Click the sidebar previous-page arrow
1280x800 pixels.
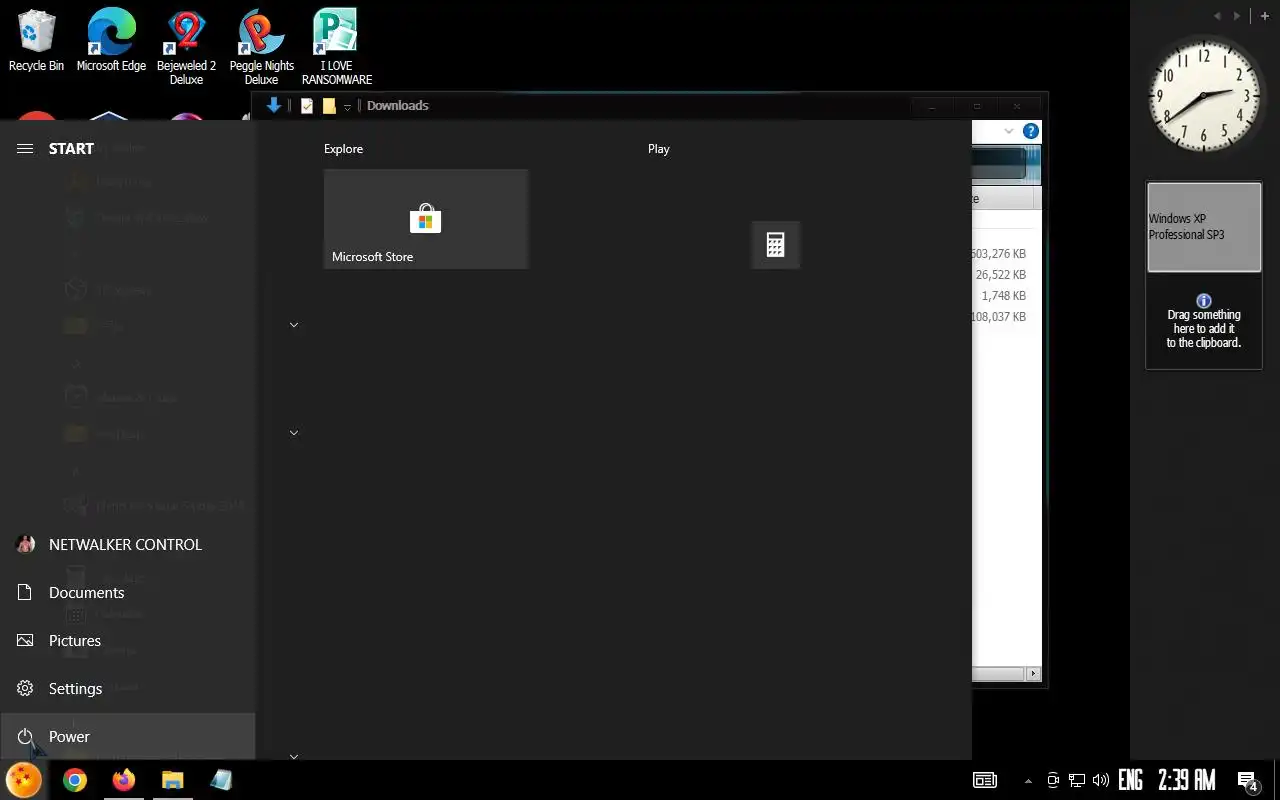pyautogui.click(x=1218, y=16)
